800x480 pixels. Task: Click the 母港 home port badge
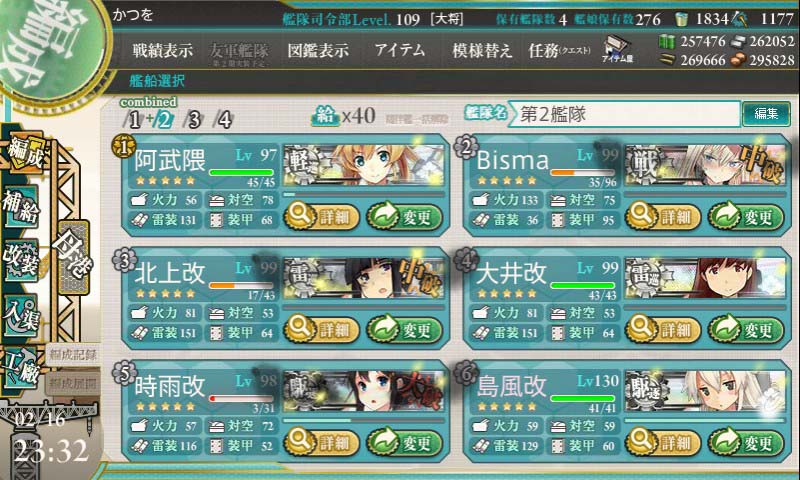coord(73,257)
